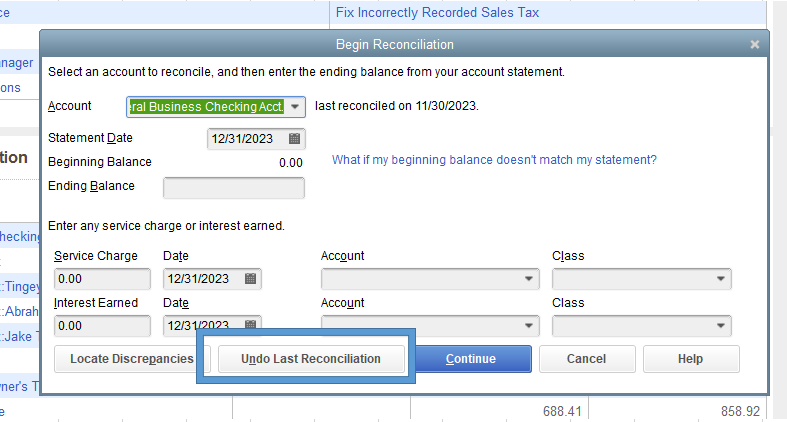Close the Begin Reconciliation dialog
The width and height of the screenshot is (787, 422).
755,44
